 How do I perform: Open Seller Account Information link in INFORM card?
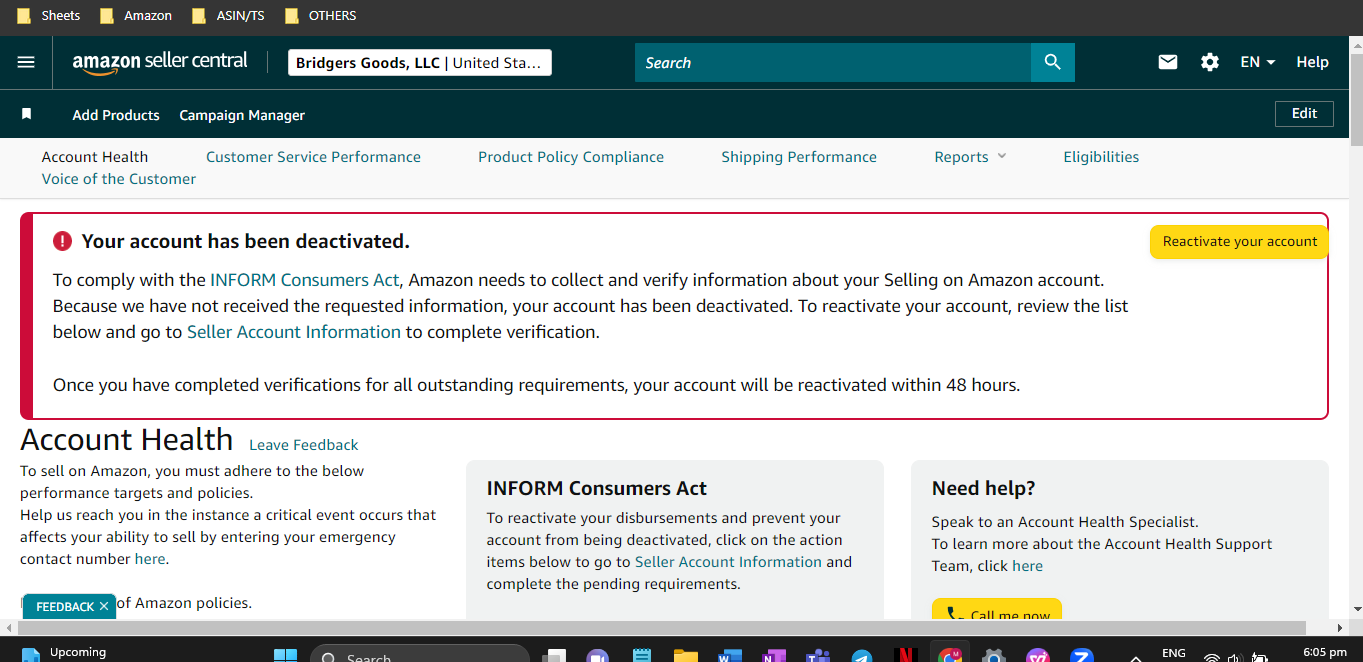click(728, 562)
